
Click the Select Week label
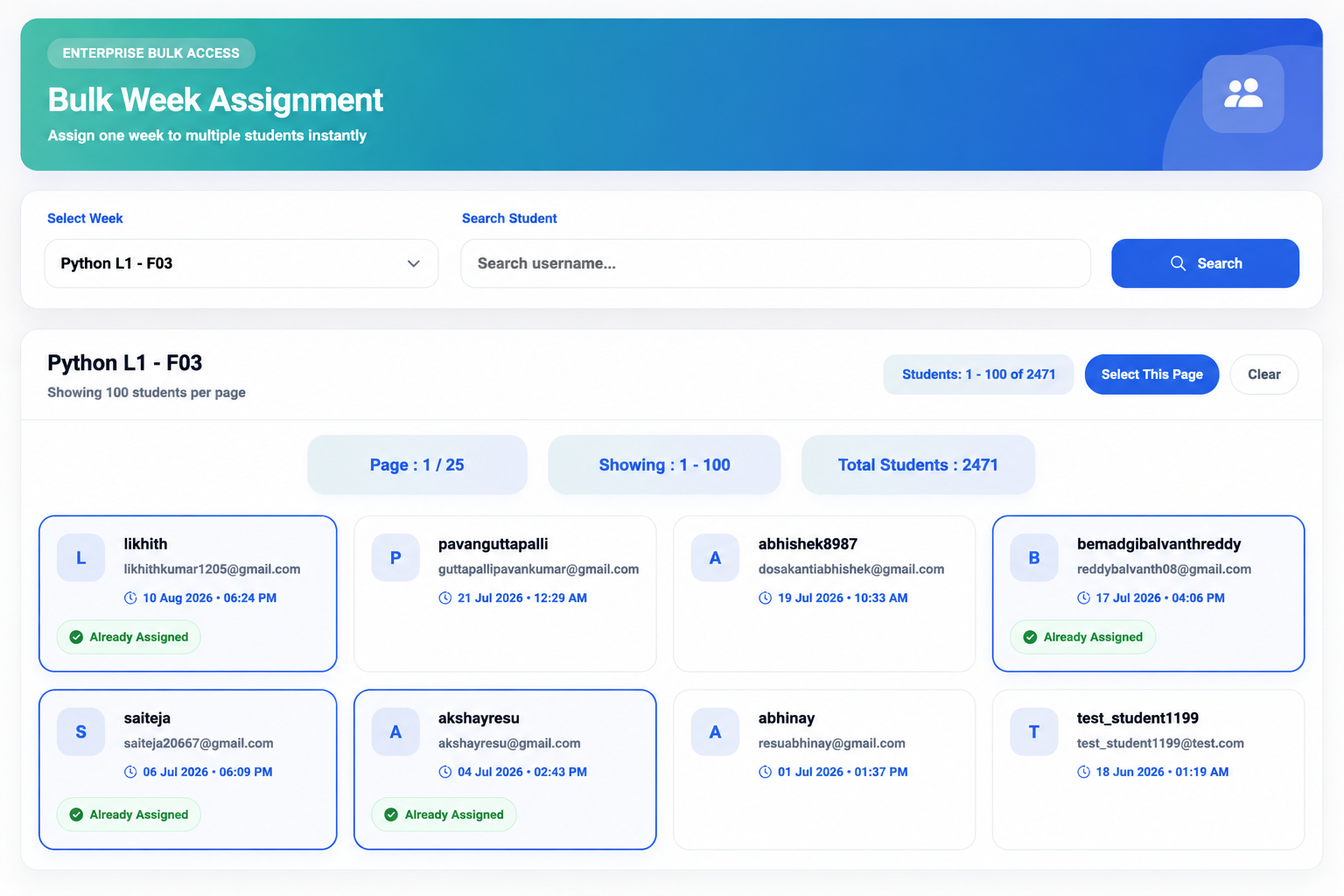(85, 219)
